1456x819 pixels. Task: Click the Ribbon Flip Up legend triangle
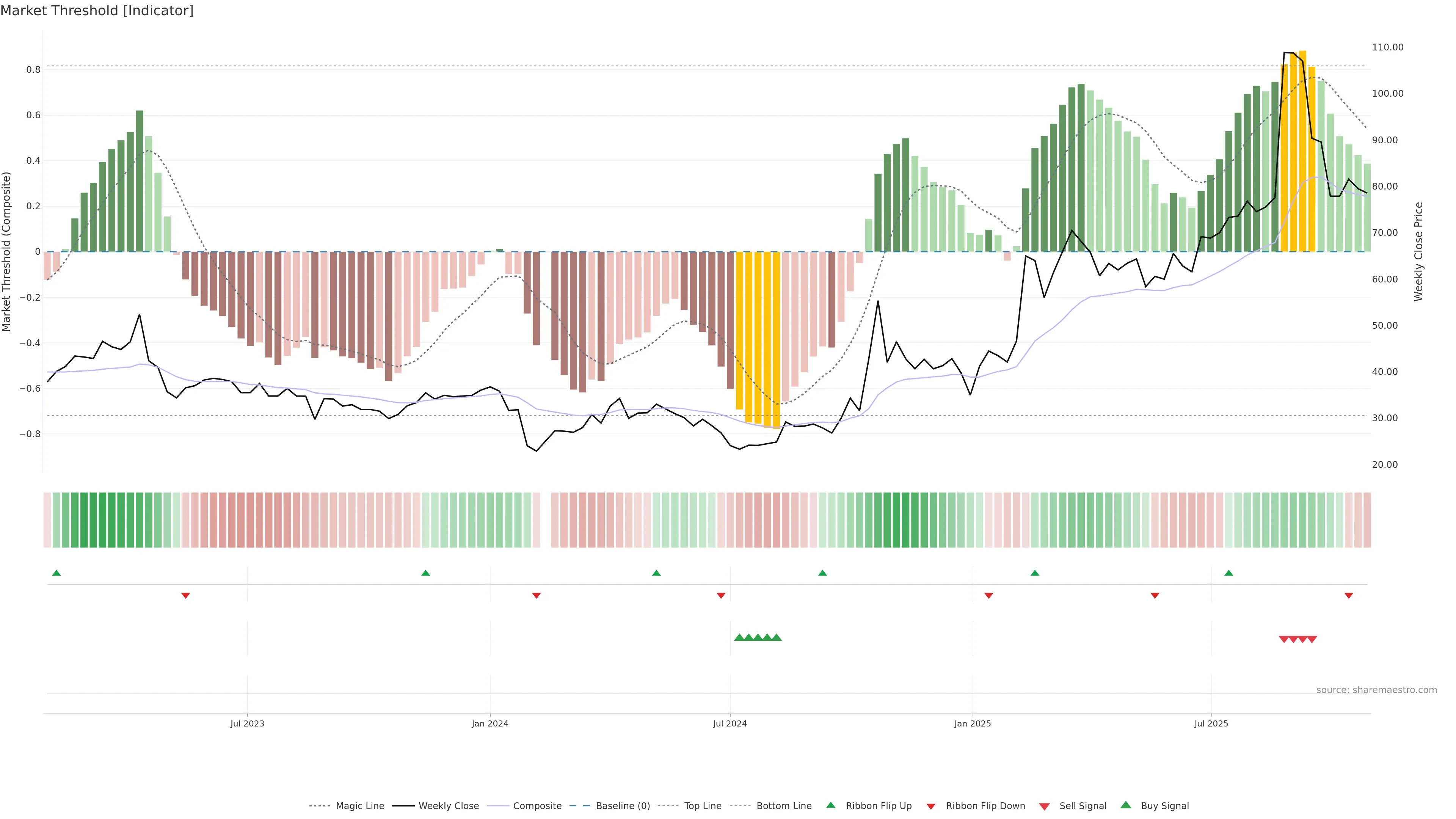point(830,805)
